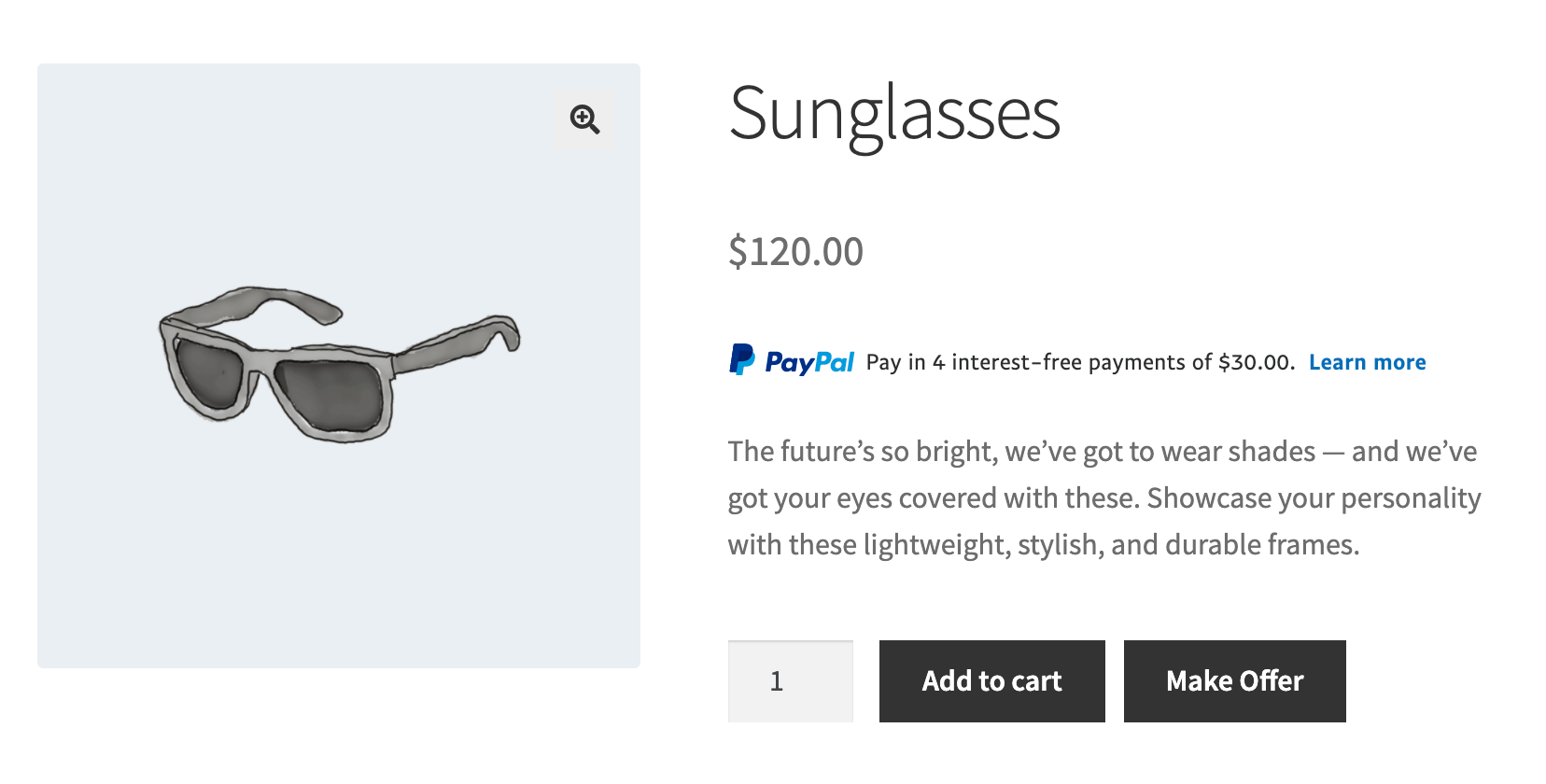Click the PayPal 'P' logo icon

(x=741, y=360)
